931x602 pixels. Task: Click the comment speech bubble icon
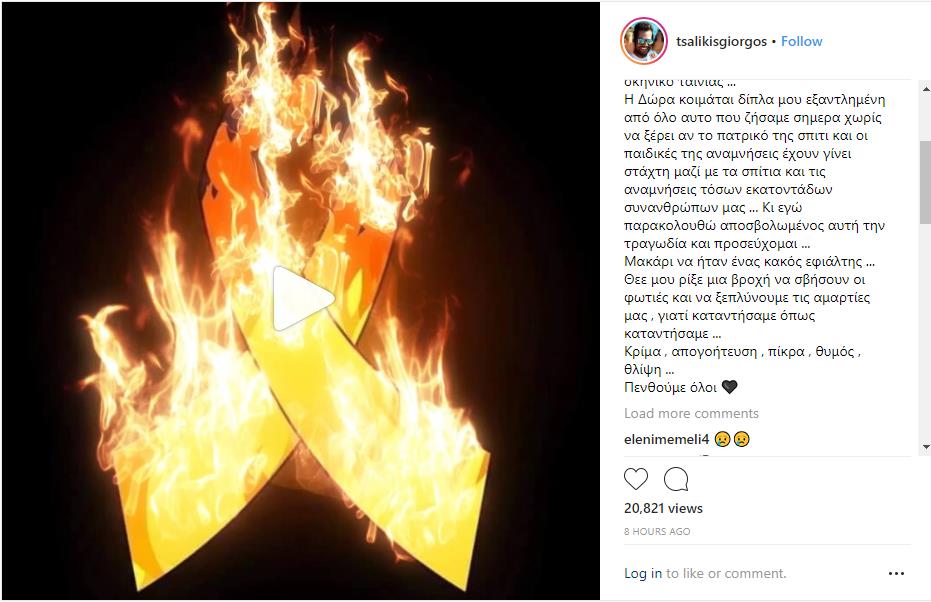676,479
